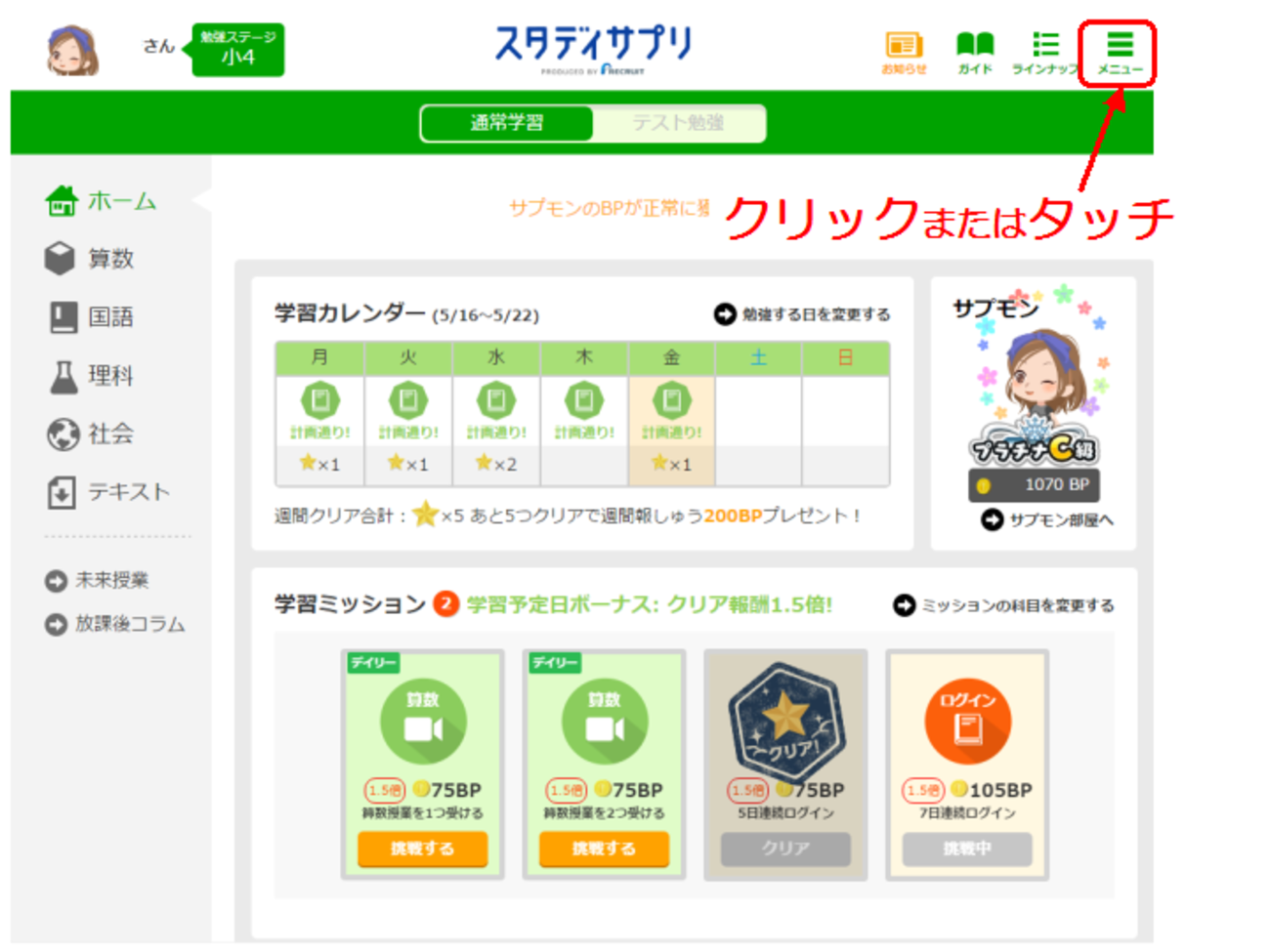Click Thursday's plan badge in calendar

(583, 399)
